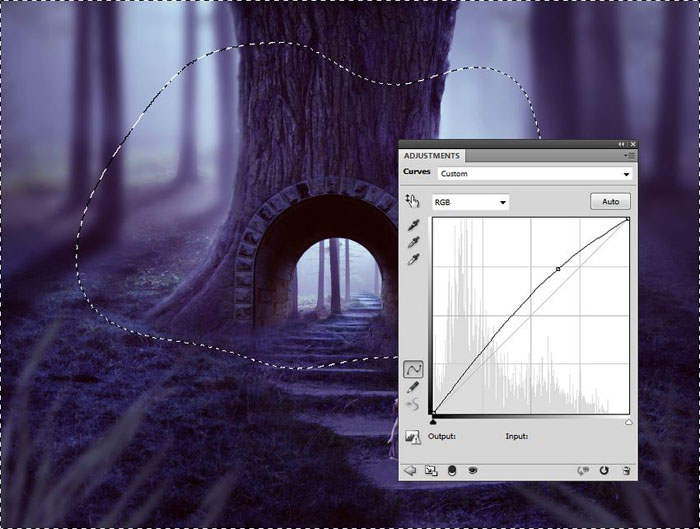Toggle clip to layer icon

pos(452,471)
